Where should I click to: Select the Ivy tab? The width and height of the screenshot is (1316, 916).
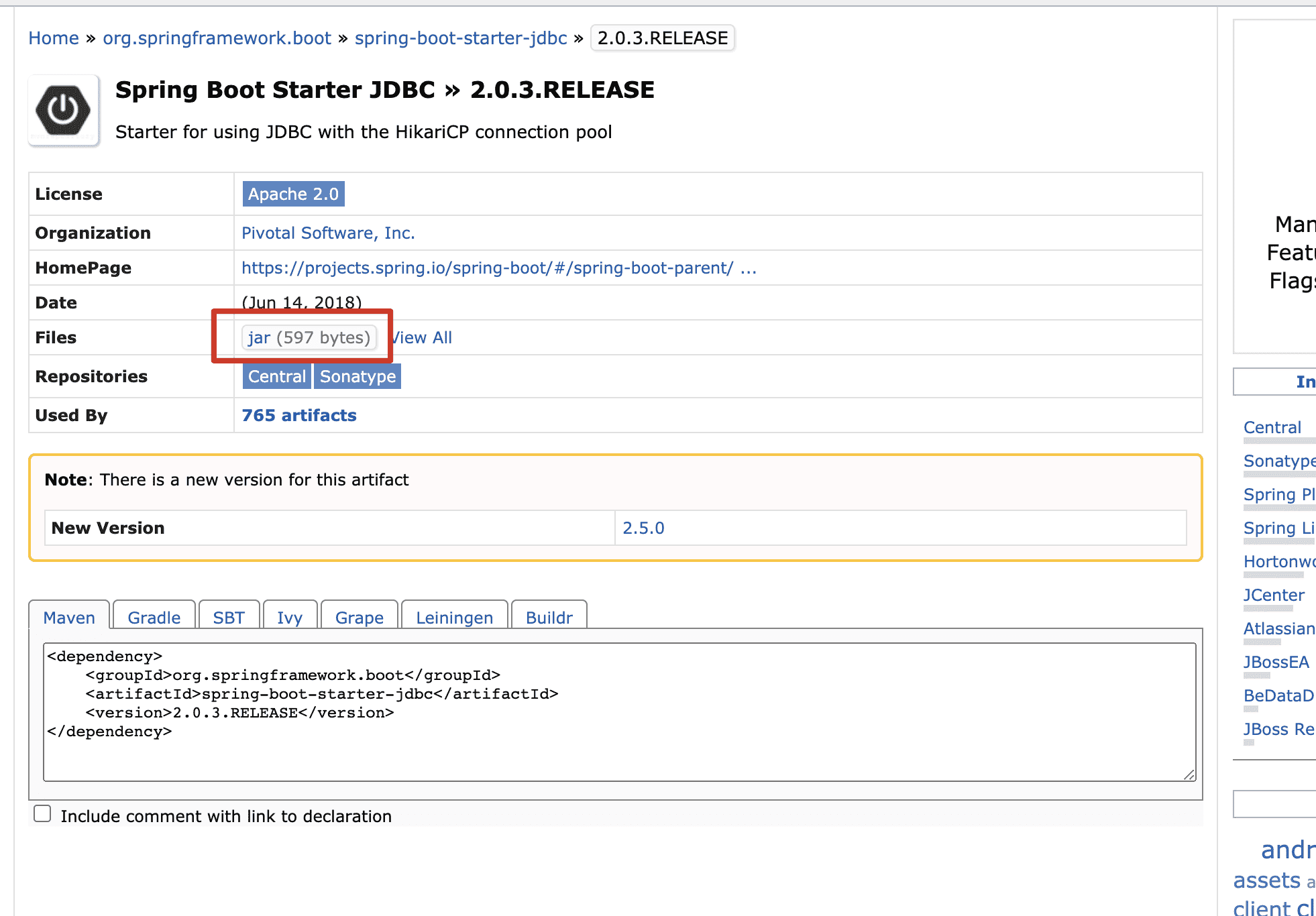click(x=289, y=617)
